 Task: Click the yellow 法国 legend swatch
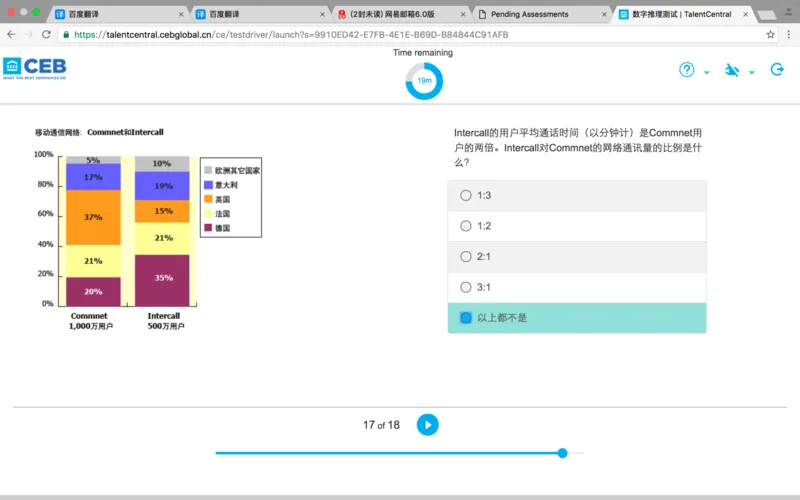click(208, 213)
